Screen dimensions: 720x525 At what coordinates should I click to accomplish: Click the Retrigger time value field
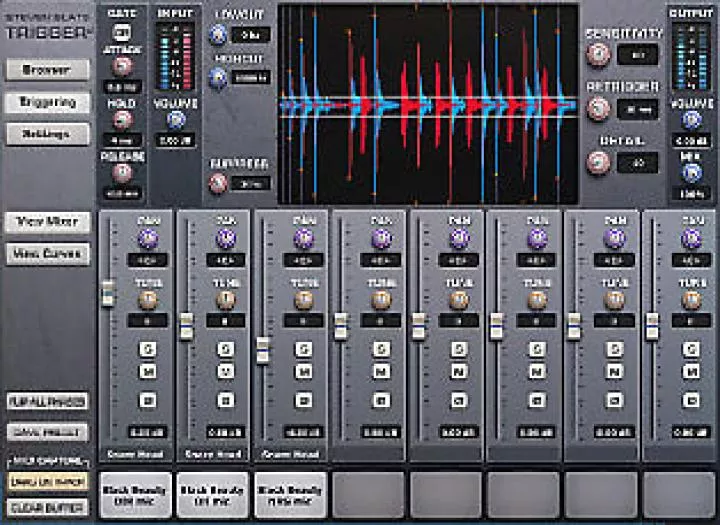638,109
